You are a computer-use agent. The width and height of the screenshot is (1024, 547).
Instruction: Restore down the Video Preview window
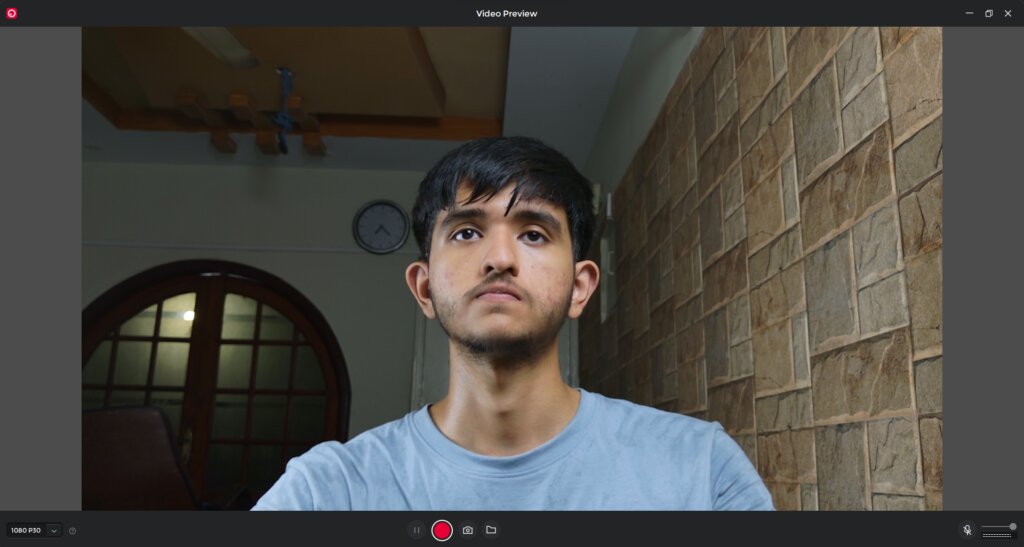(989, 13)
